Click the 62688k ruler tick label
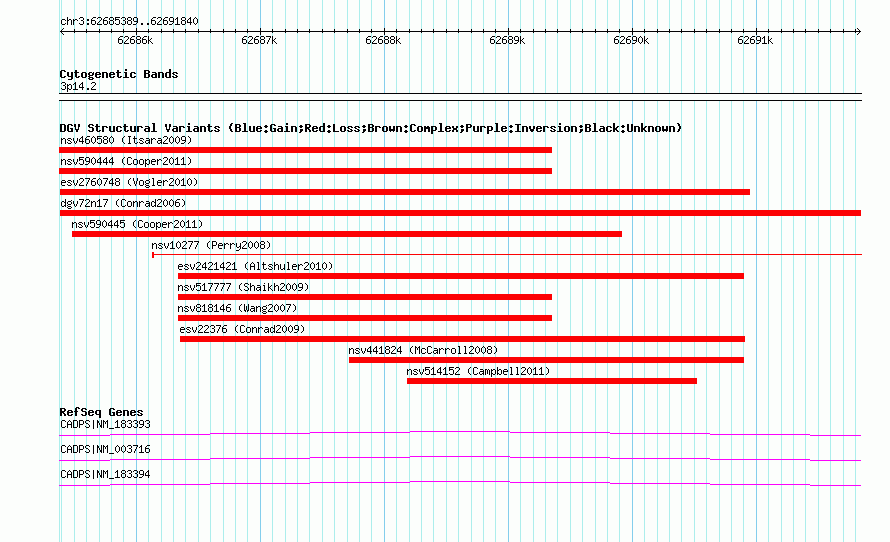890x542 pixels. point(383,40)
